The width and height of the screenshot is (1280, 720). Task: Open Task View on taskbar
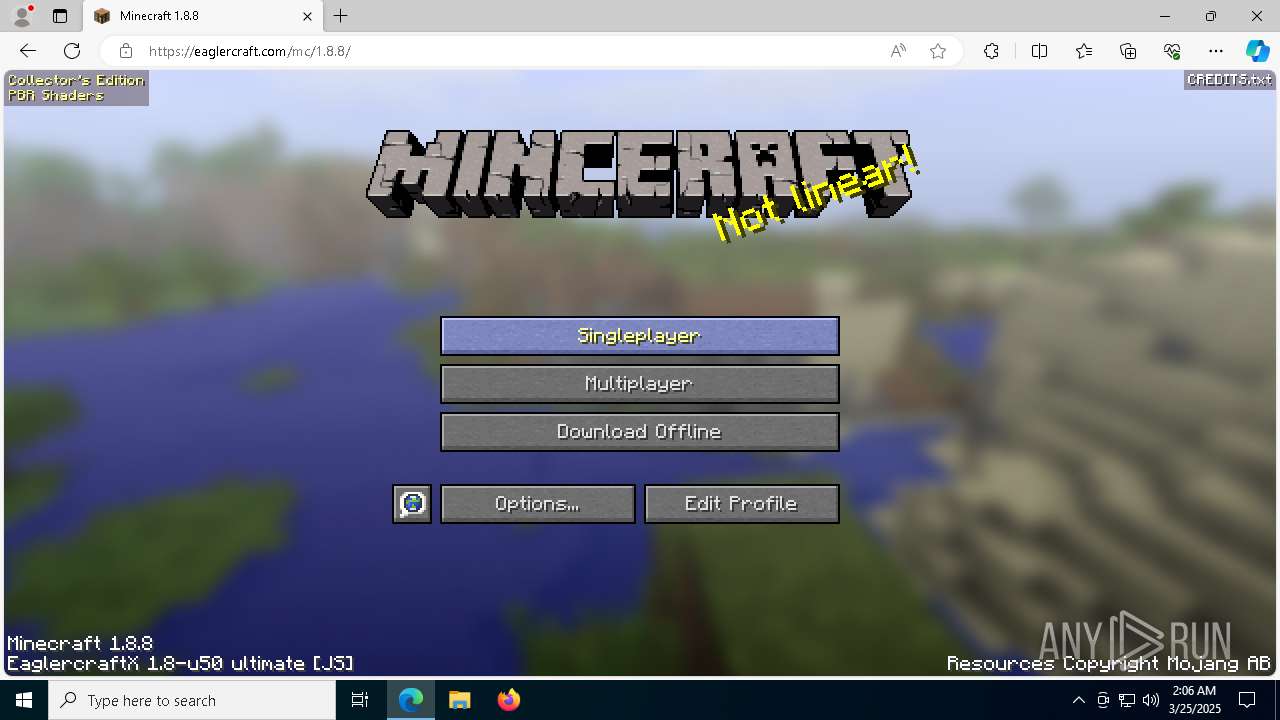(x=361, y=700)
